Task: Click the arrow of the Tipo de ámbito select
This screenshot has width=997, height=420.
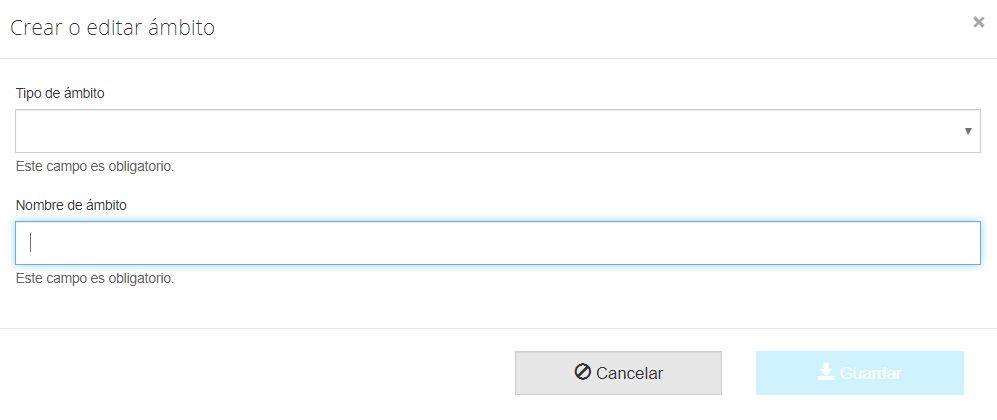Action: (x=968, y=131)
